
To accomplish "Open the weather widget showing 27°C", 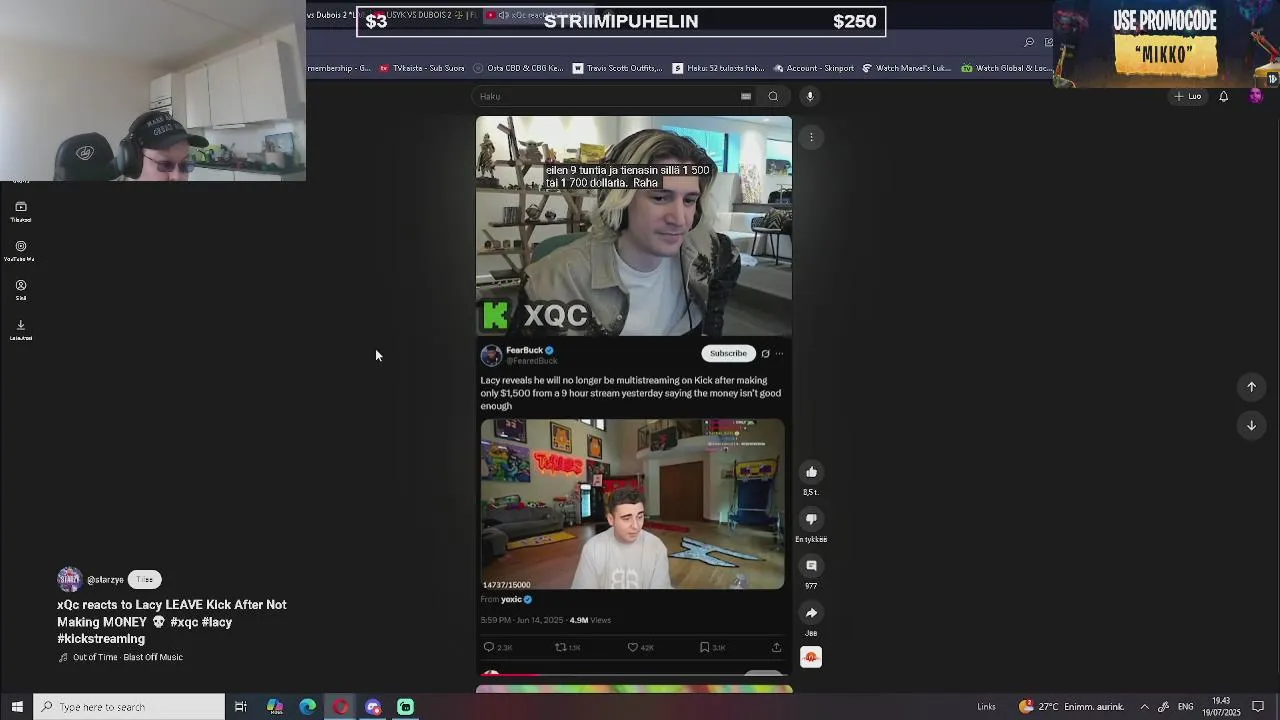I will pyautogui.click(x=1071, y=707).
